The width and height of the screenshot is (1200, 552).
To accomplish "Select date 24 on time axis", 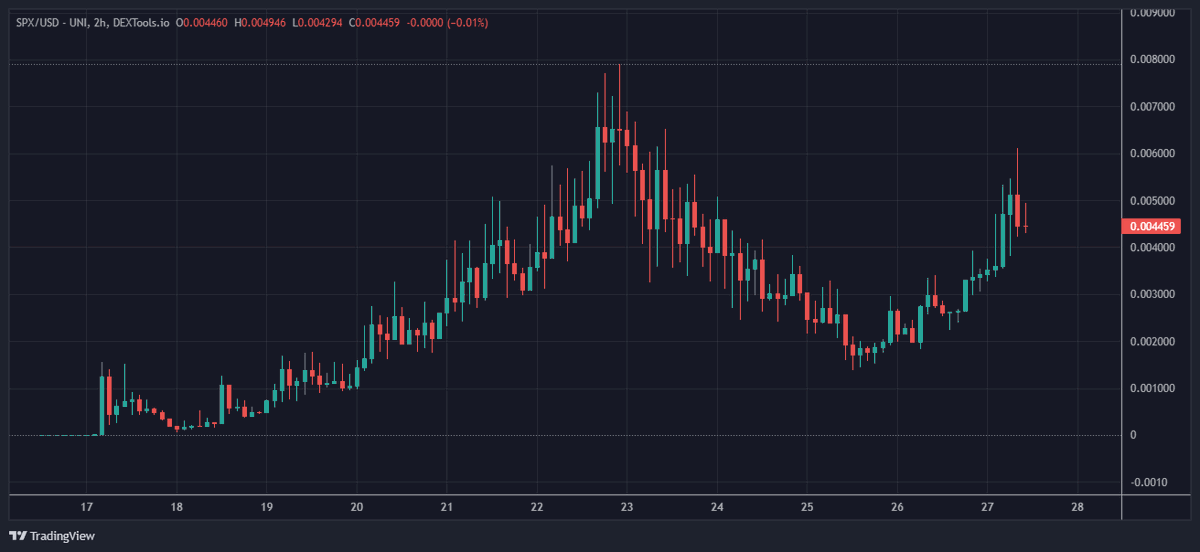I will (717, 506).
